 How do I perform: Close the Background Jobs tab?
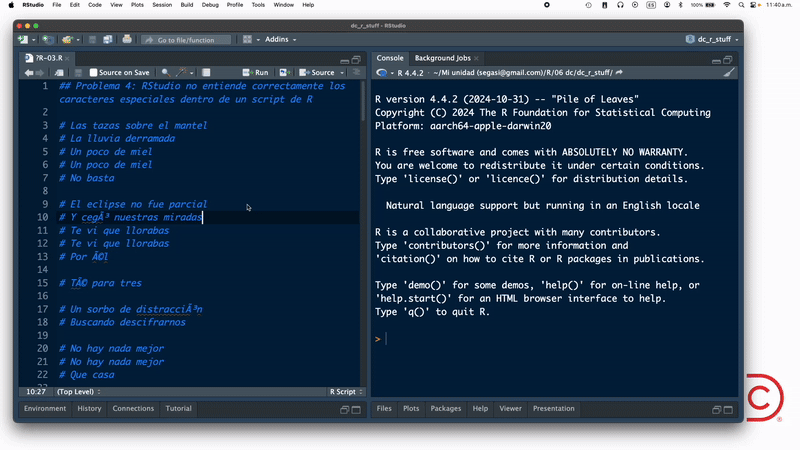pos(477,59)
